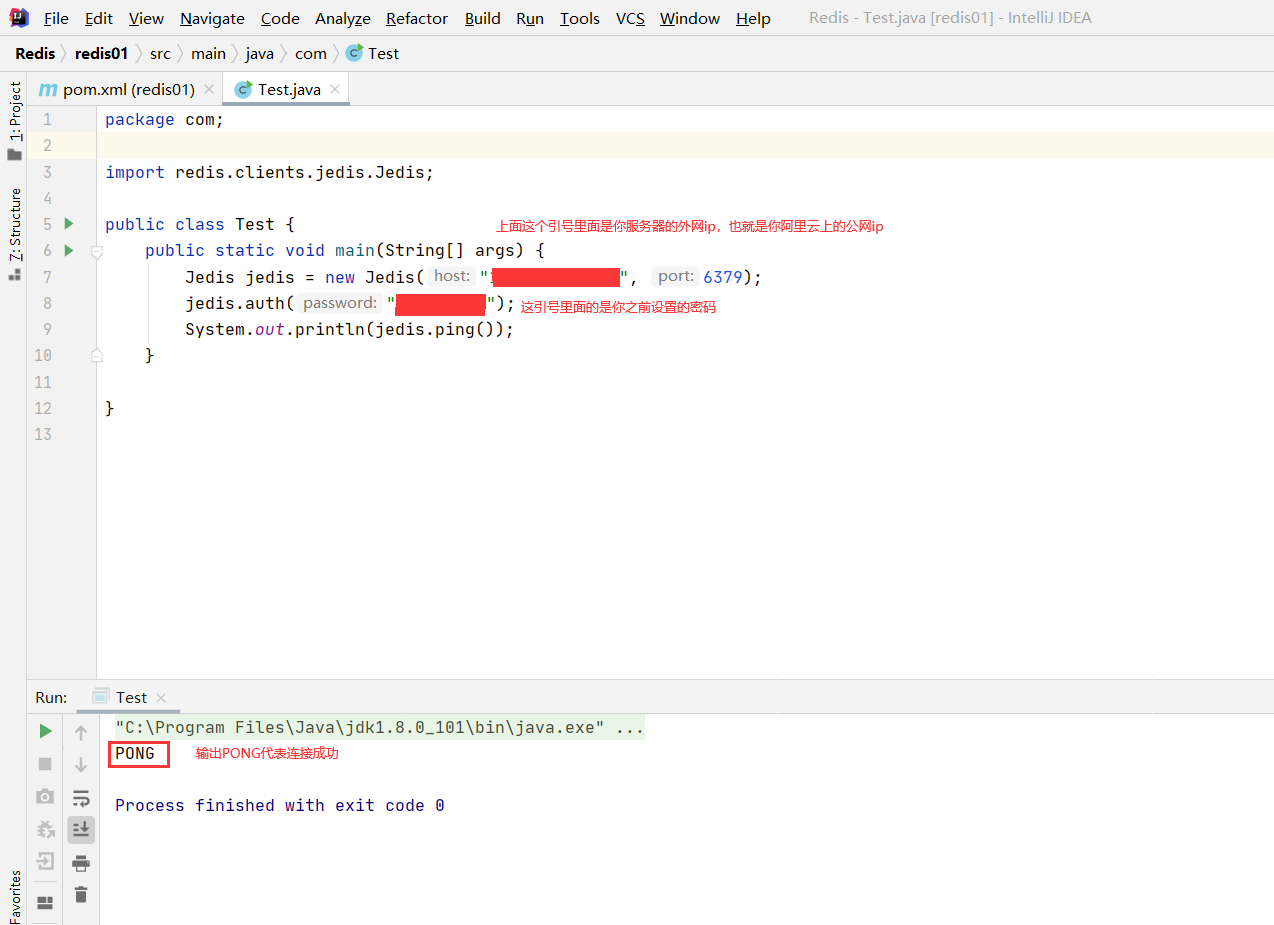1274x925 pixels.
Task: Open the Navigate menu
Action: pyautogui.click(x=212, y=18)
